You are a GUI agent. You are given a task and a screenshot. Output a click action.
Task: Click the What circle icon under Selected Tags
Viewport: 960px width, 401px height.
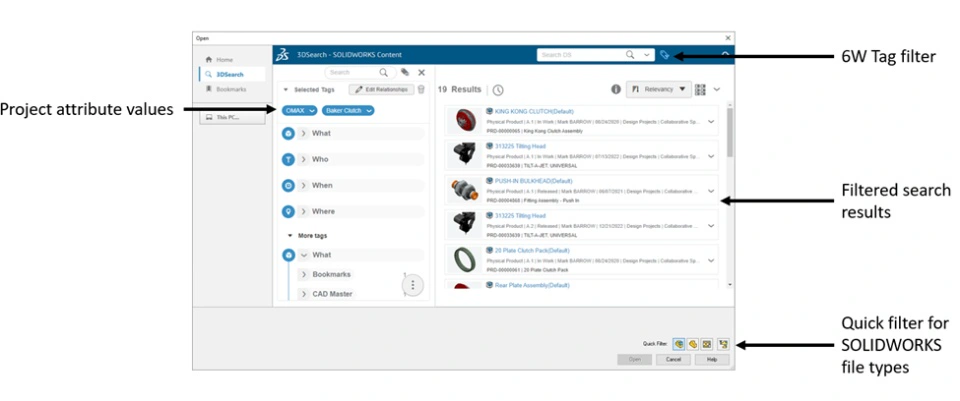288,133
